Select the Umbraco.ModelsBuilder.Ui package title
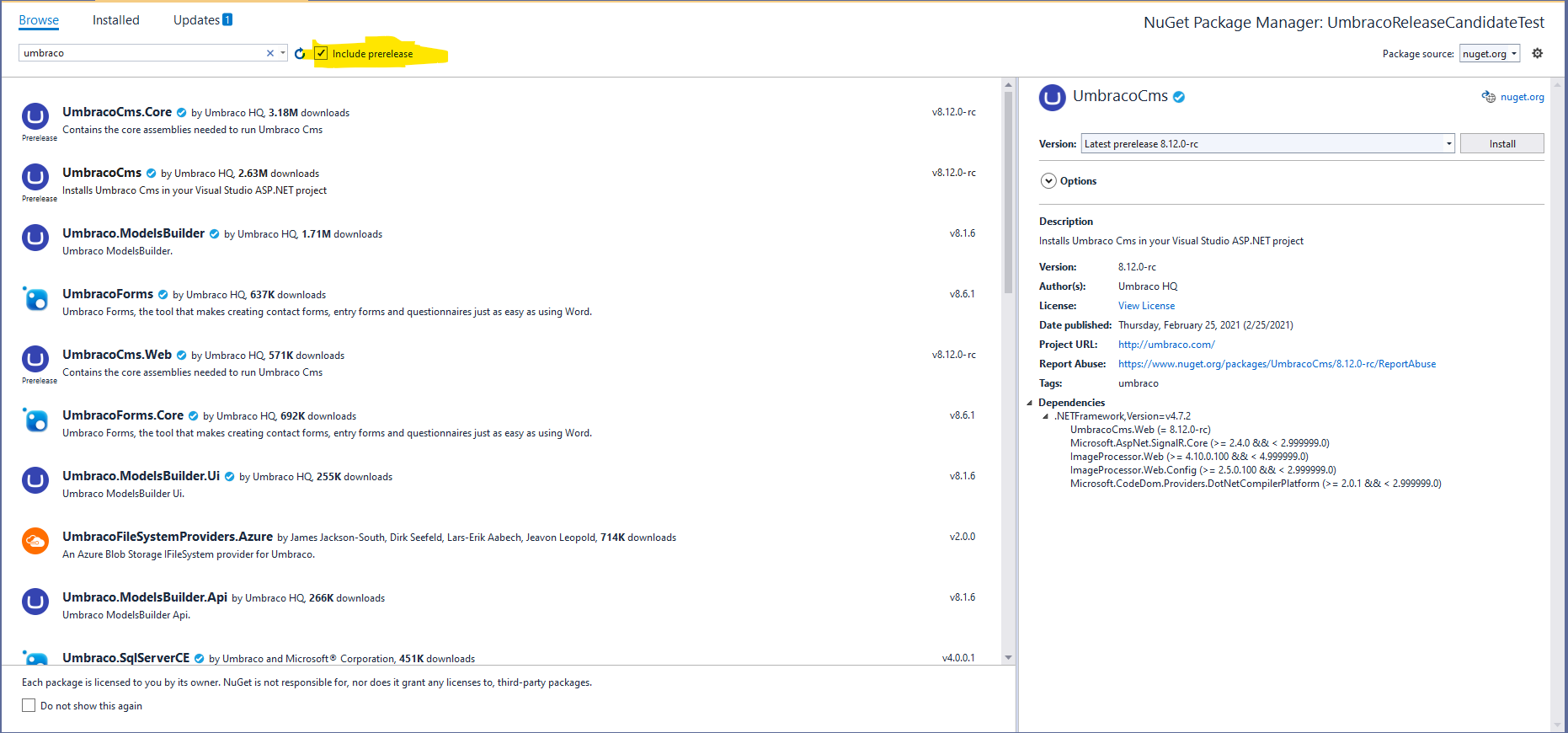The height and width of the screenshot is (733, 1568). point(141,476)
